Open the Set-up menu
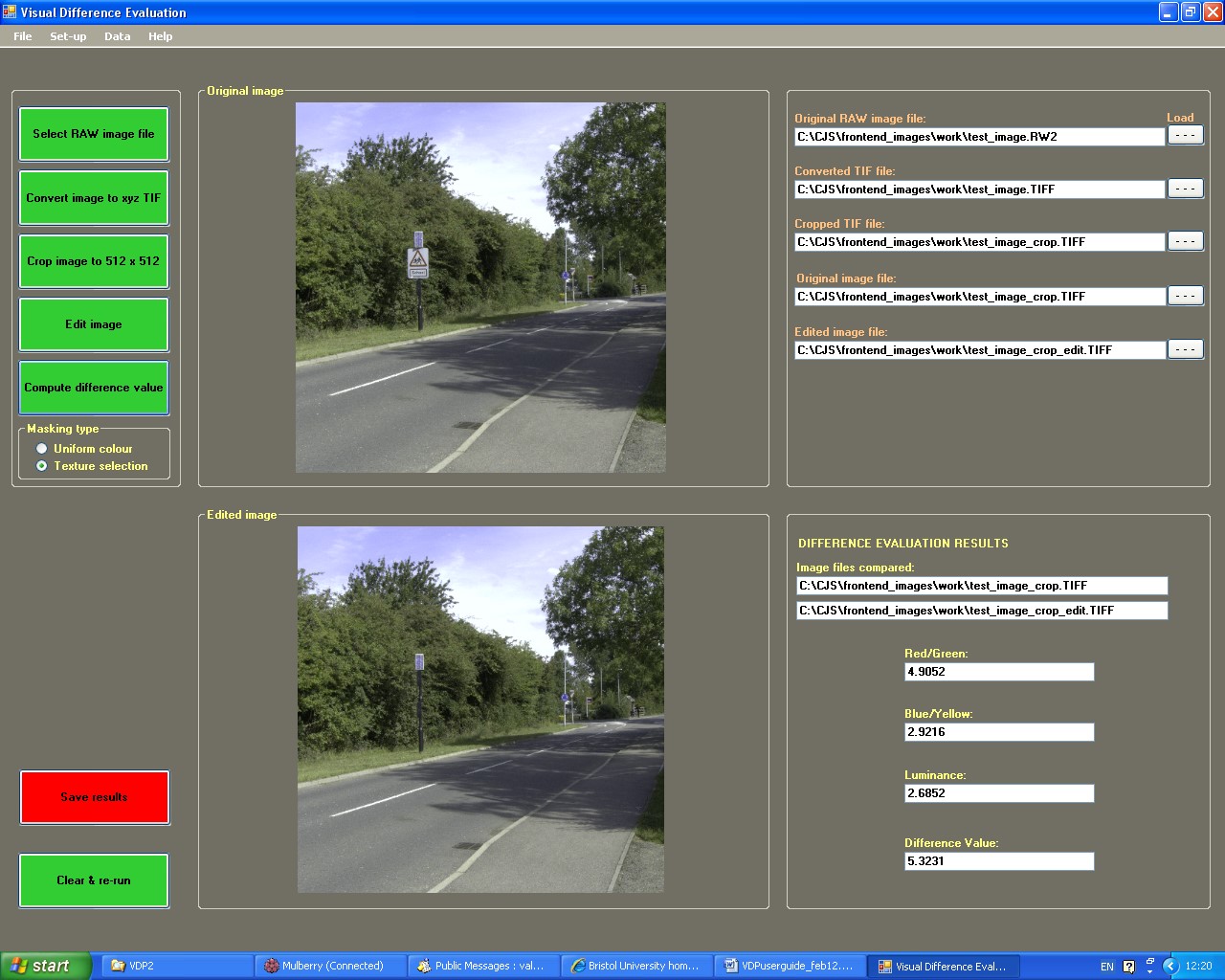The height and width of the screenshot is (980, 1225). (x=68, y=36)
